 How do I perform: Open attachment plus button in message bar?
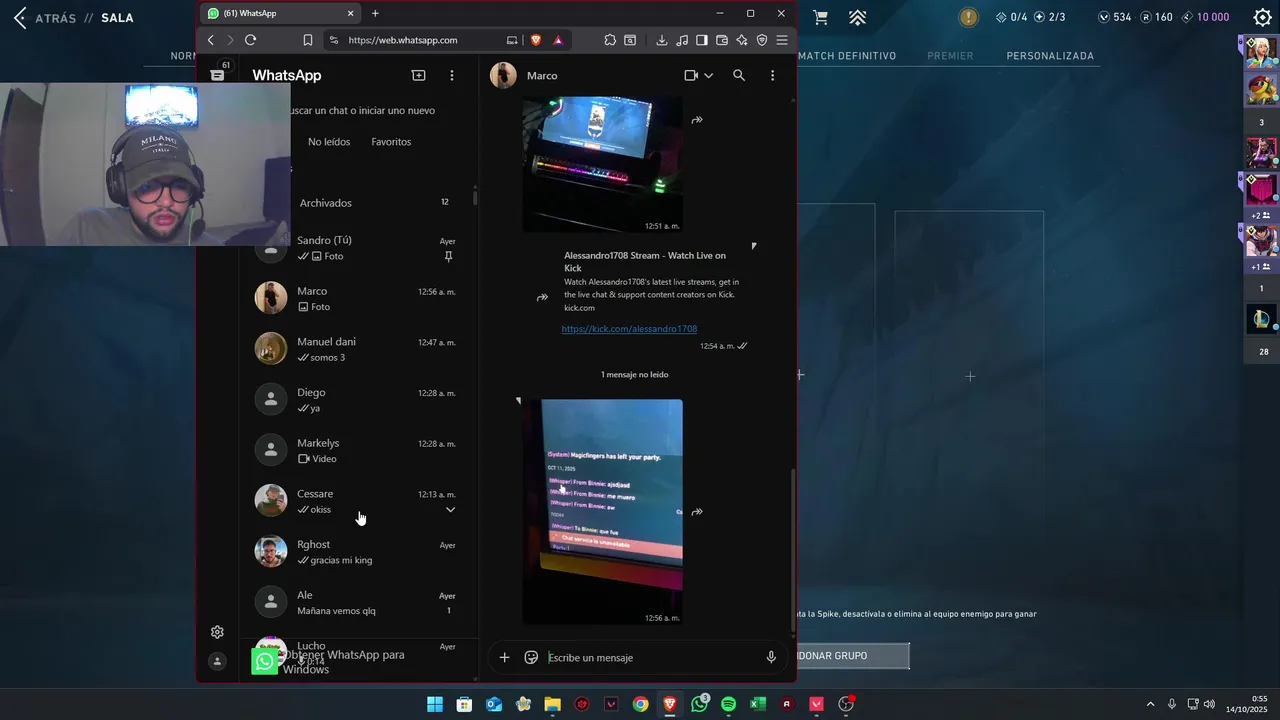pos(504,657)
